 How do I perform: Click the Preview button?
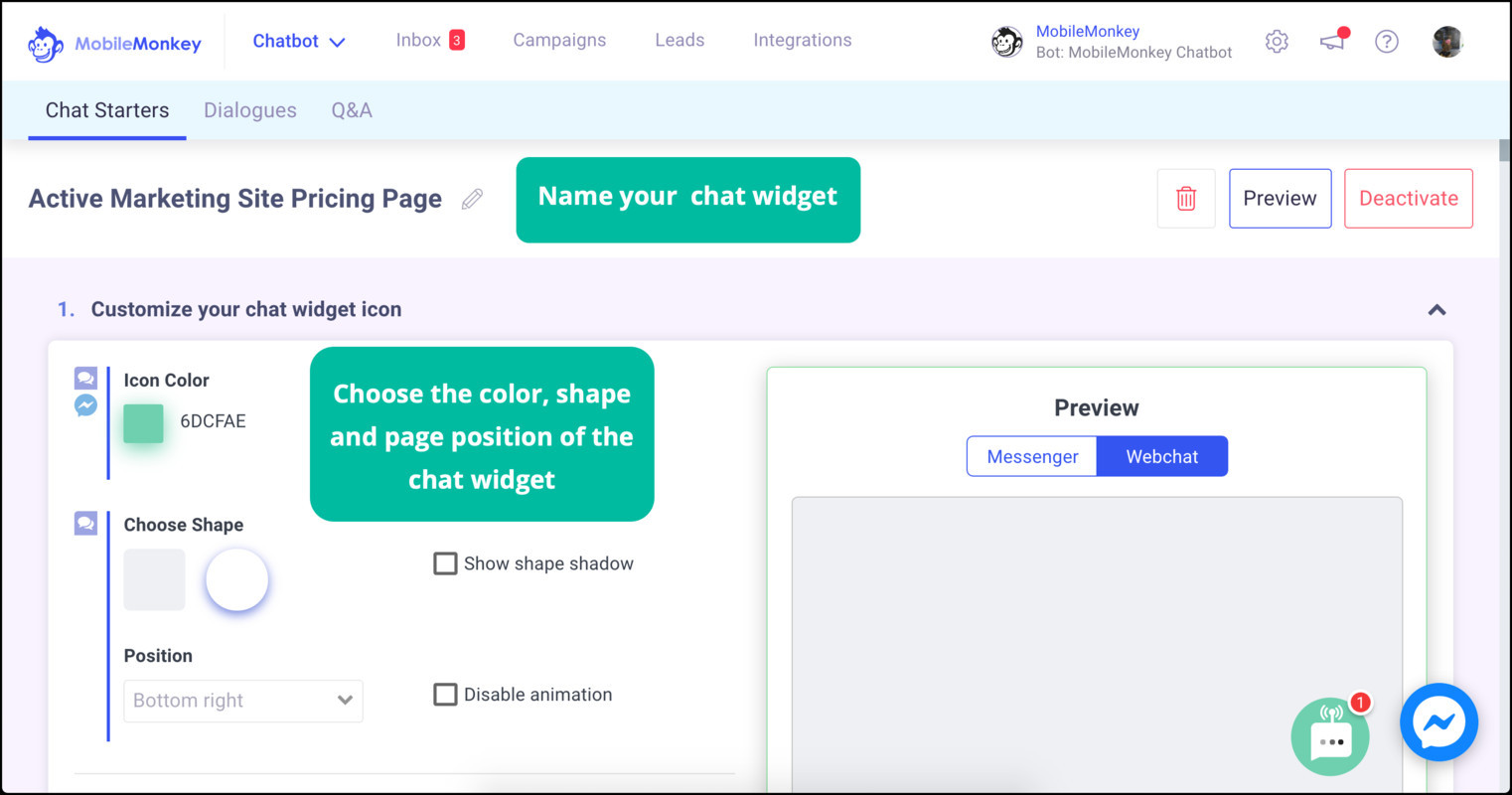click(x=1280, y=198)
